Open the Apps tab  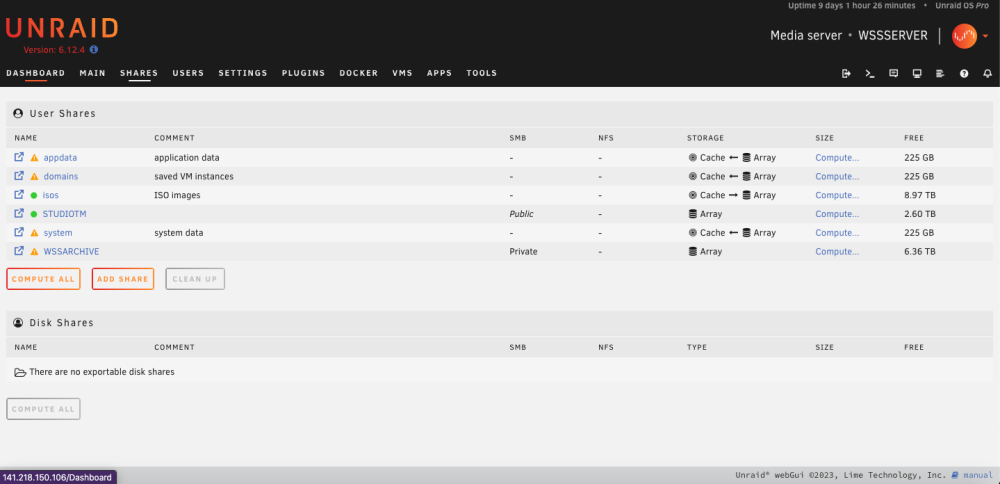(439, 73)
